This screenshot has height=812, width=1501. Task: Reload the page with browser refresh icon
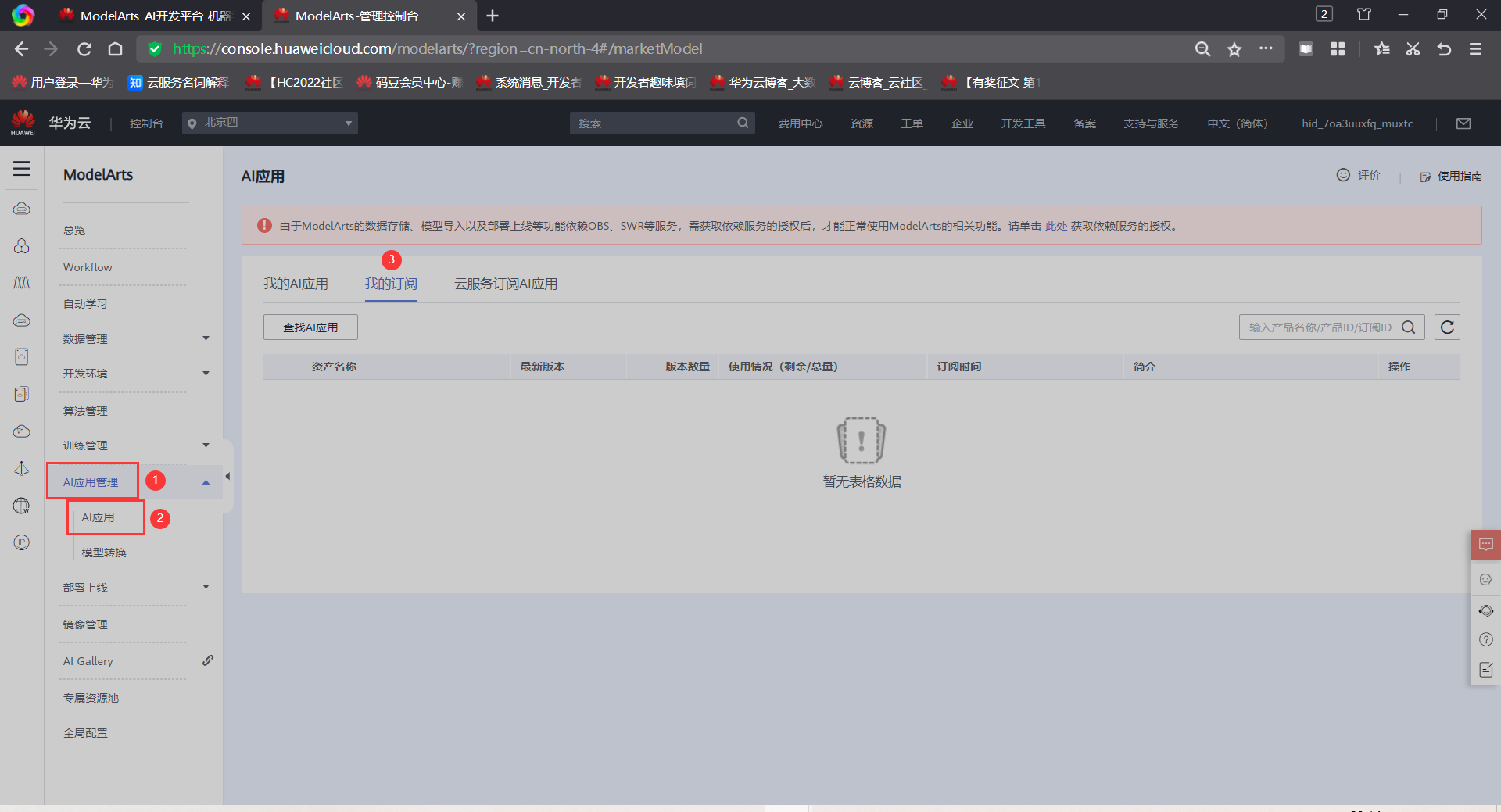[x=84, y=49]
